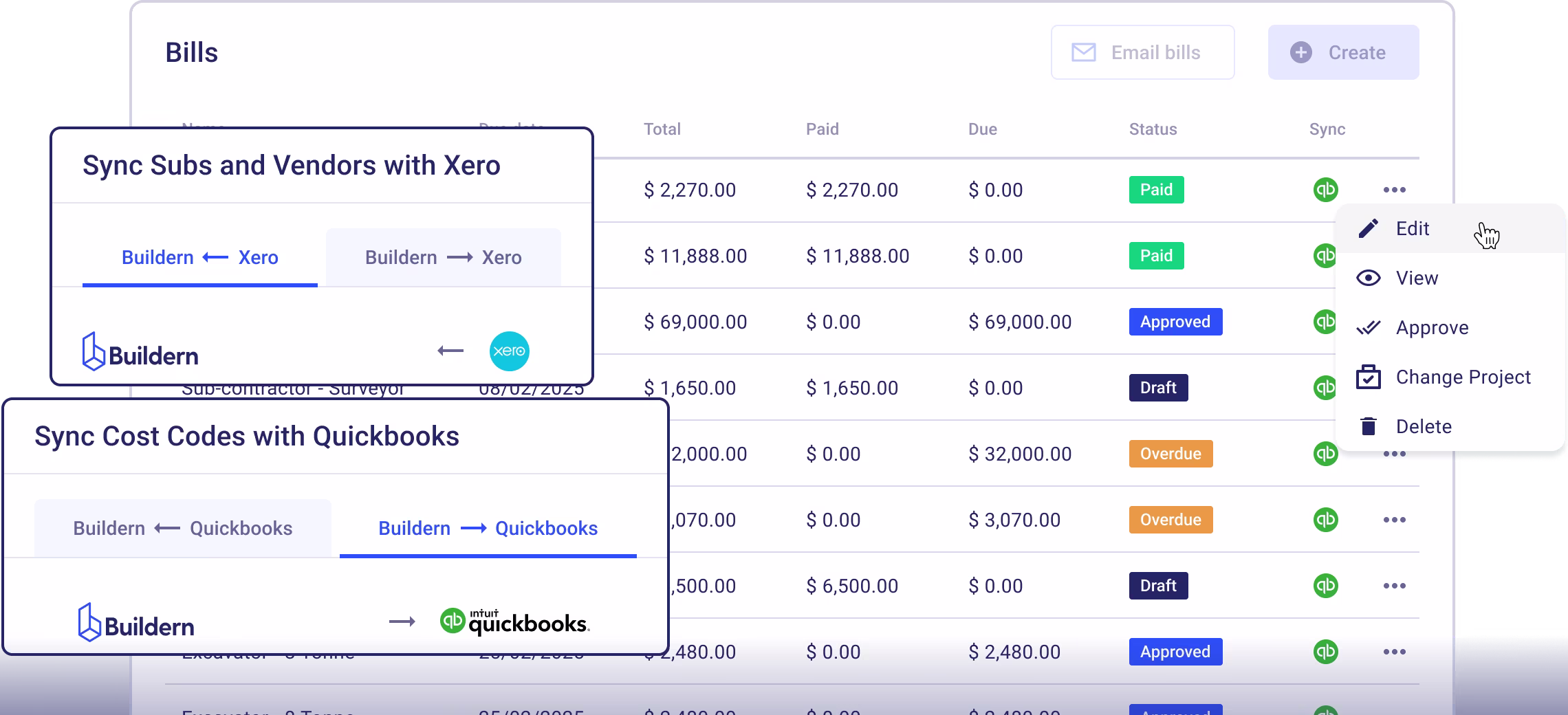Select View from the context menu
Viewport: 1568px width, 715px height.
tap(1450, 278)
